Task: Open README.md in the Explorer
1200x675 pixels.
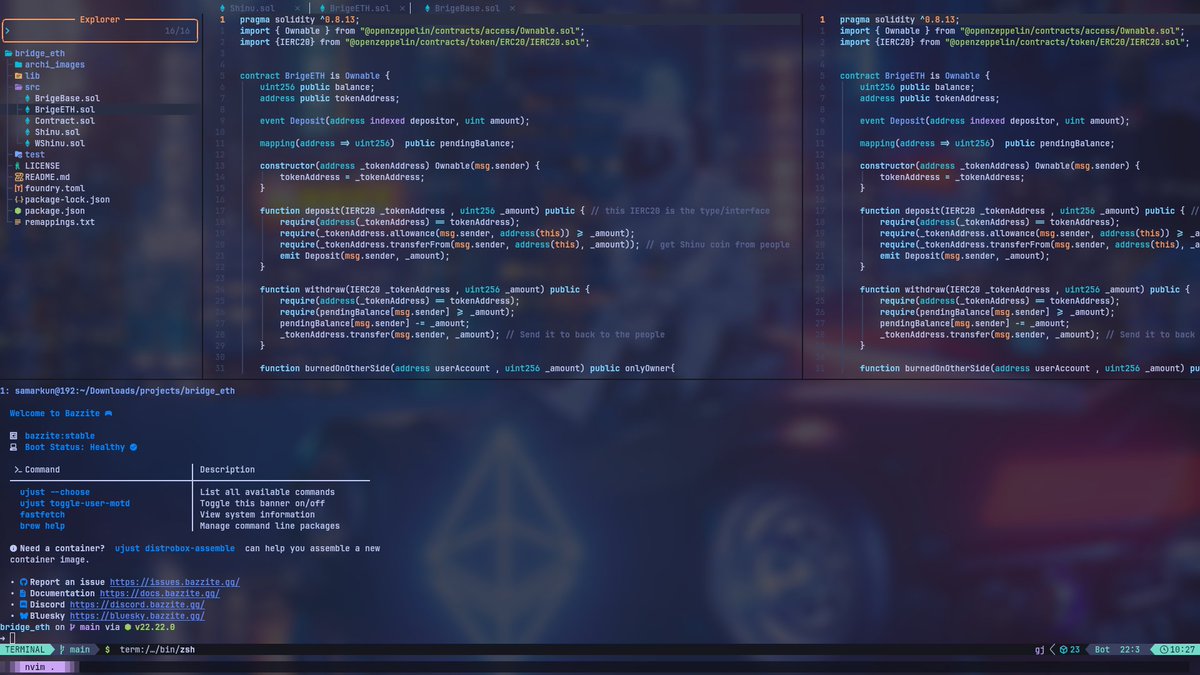Action: pyautogui.click(x=48, y=177)
